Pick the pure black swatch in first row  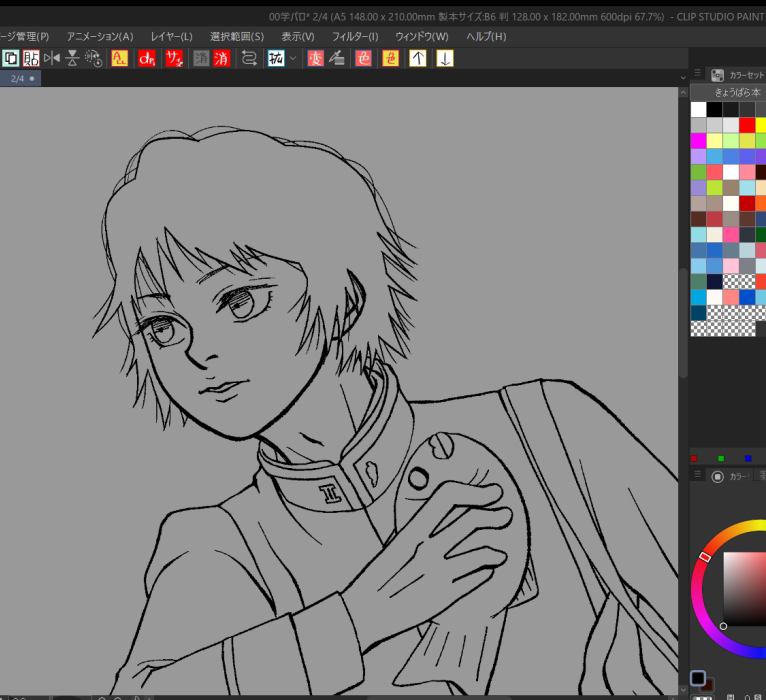tap(715, 109)
